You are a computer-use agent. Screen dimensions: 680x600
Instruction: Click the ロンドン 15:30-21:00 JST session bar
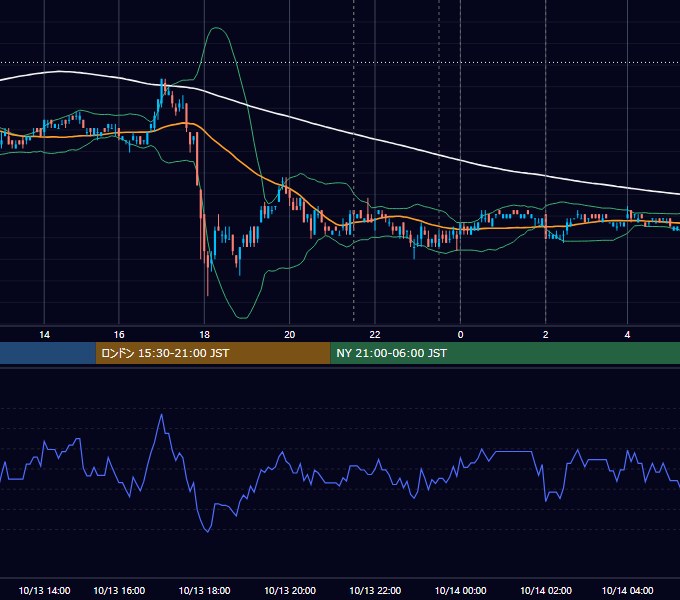213,353
